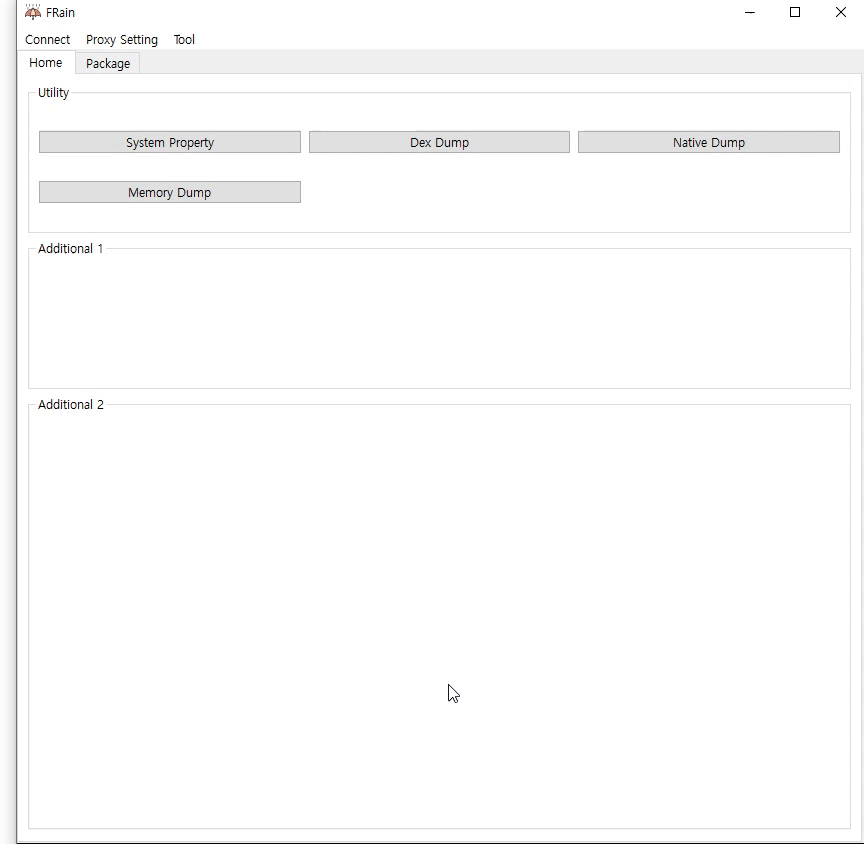Viewport: 864px width, 844px height.
Task: Click the Utility group label
Action: point(53,93)
